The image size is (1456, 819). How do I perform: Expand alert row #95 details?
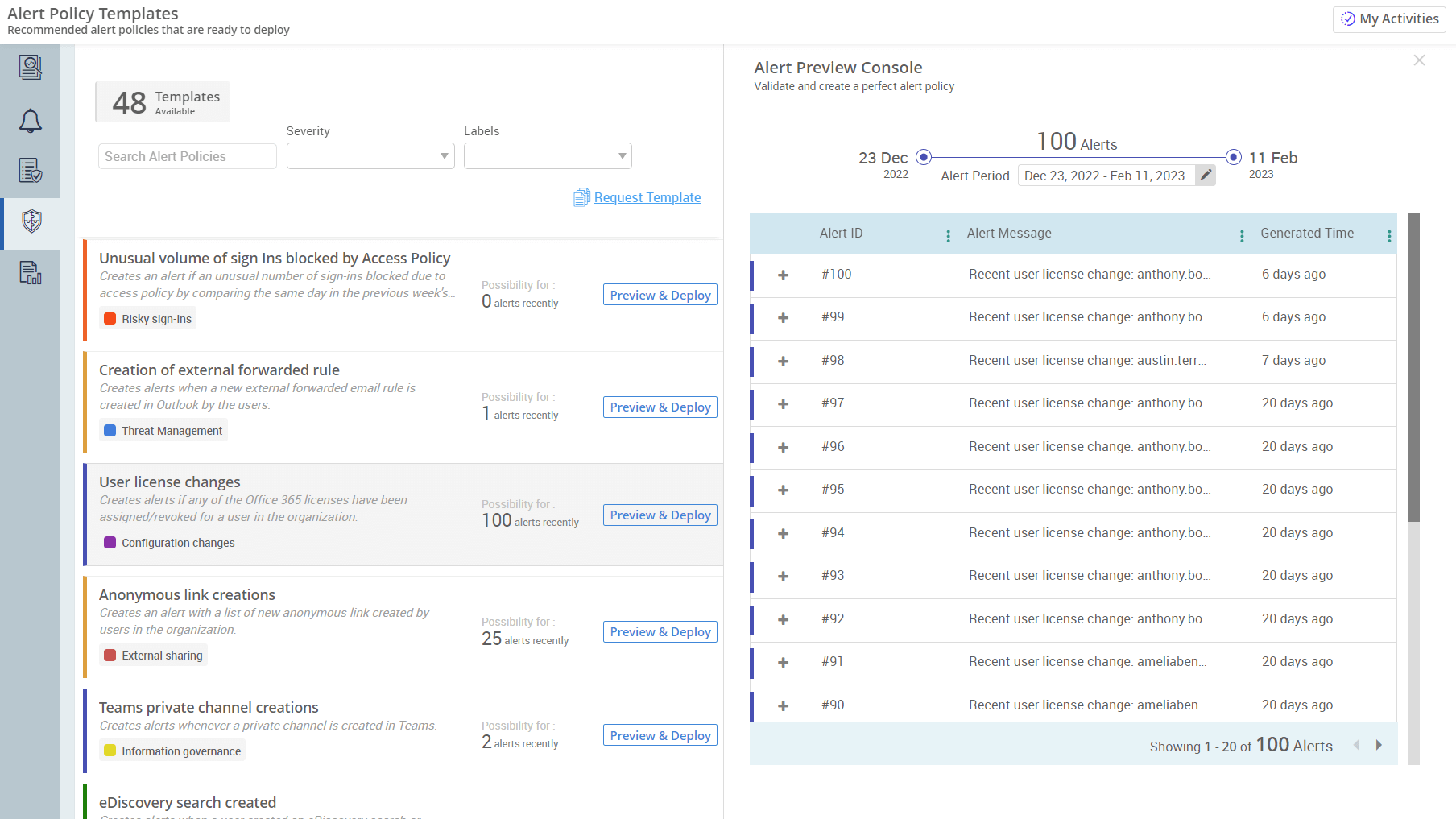[782, 490]
